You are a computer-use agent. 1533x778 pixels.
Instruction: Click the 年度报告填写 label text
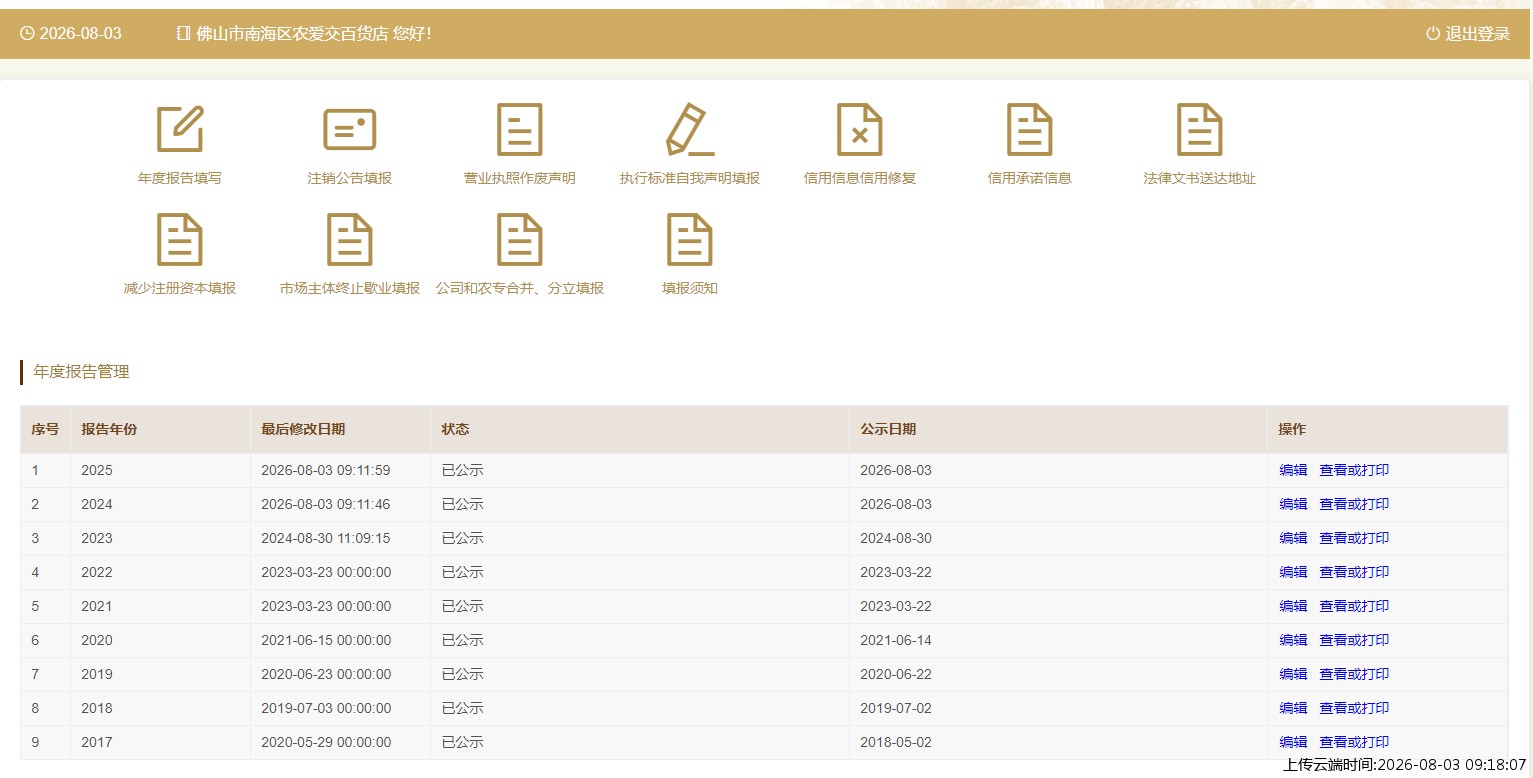click(180, 178)
